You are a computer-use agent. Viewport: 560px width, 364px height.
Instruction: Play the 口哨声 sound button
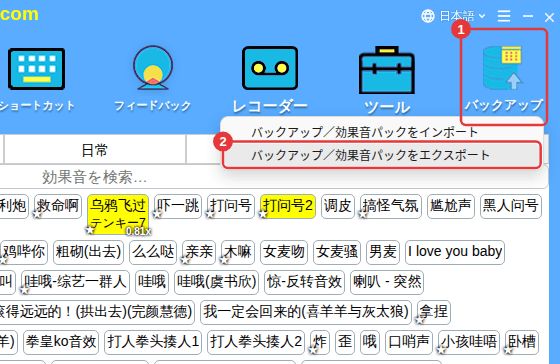(x=409, y=342)
